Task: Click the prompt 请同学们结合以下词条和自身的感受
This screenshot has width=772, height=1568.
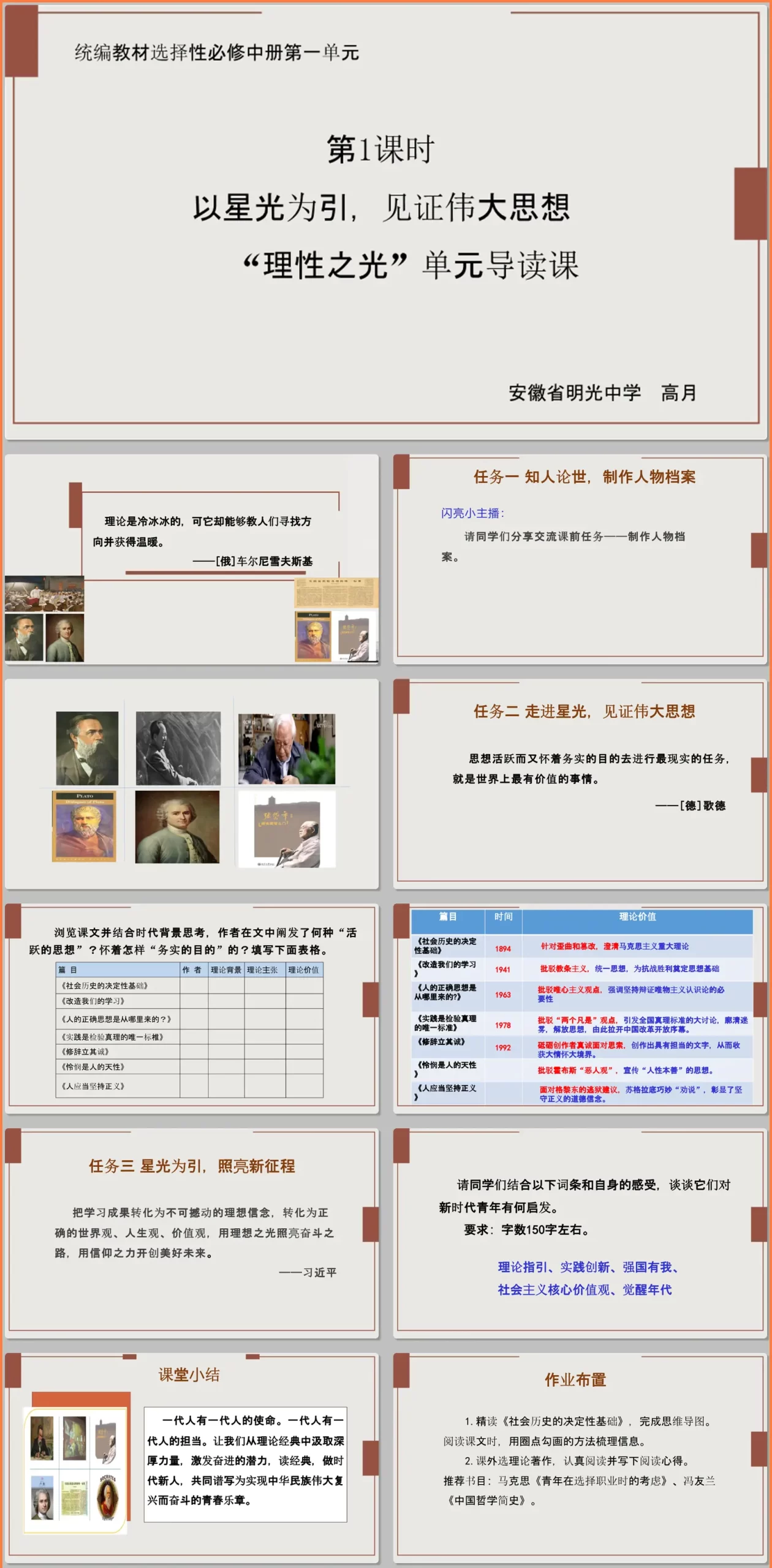Action: click(x=585, y=1196)
